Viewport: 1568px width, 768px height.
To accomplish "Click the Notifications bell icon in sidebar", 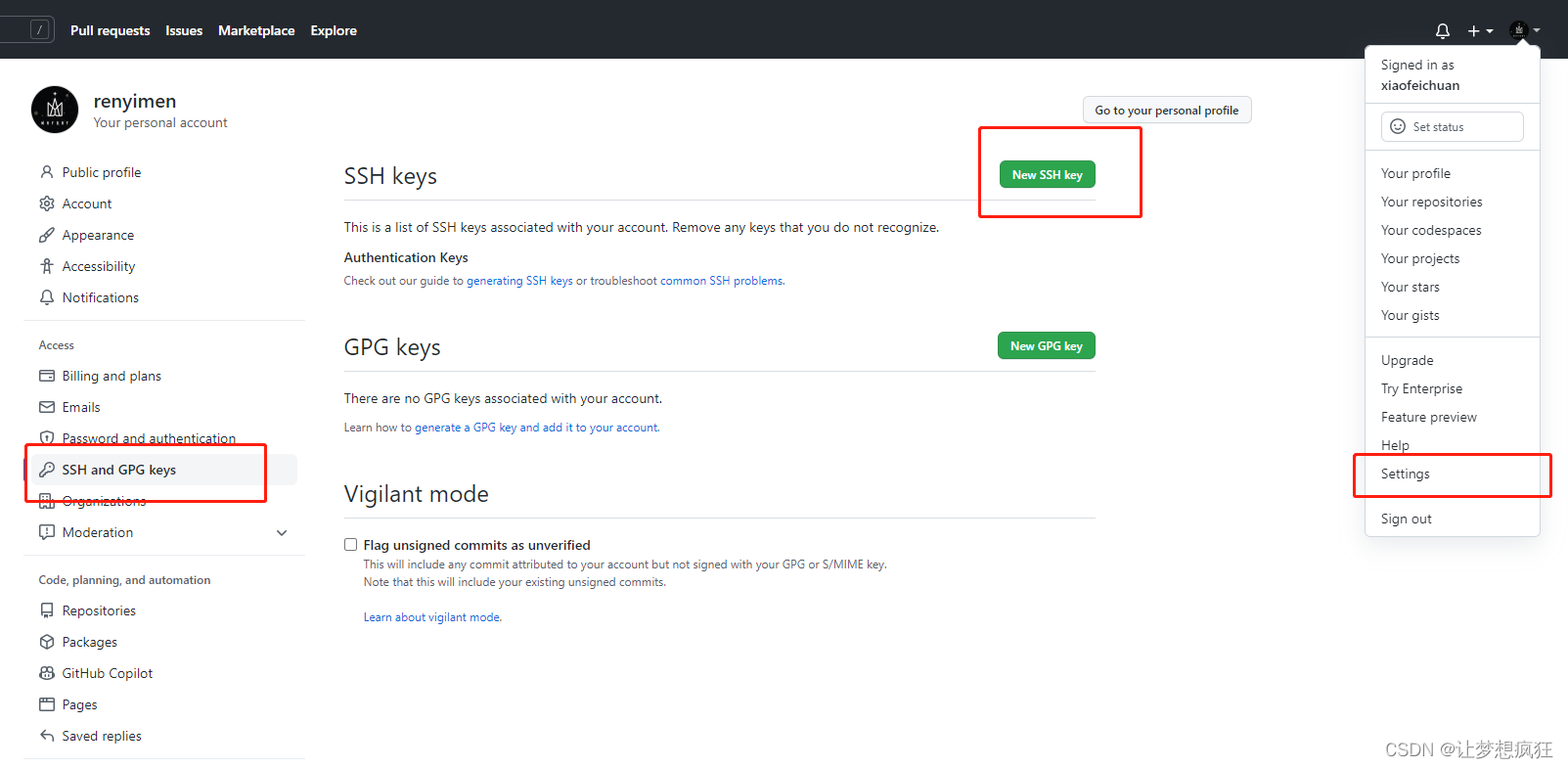I will (x=47, y=297).
